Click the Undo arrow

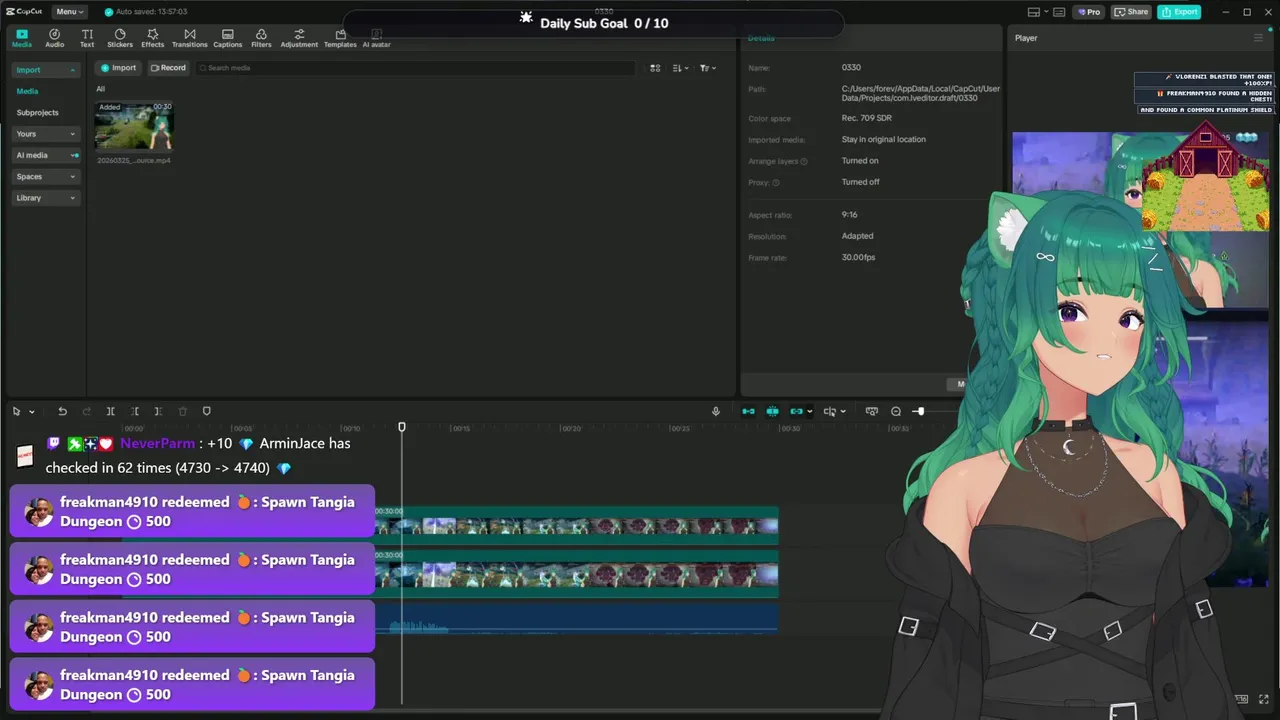pos(62,411)
